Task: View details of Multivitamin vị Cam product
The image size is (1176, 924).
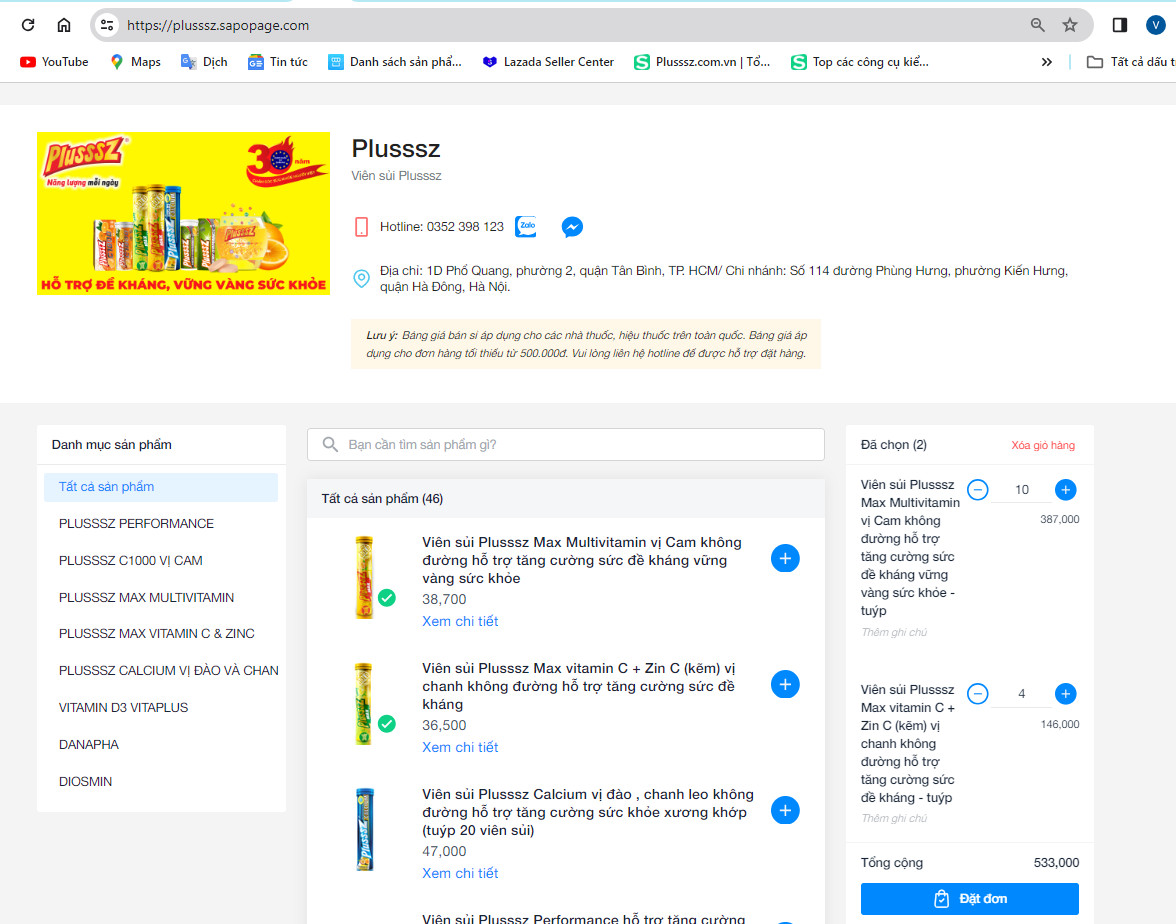Action: 460,621
